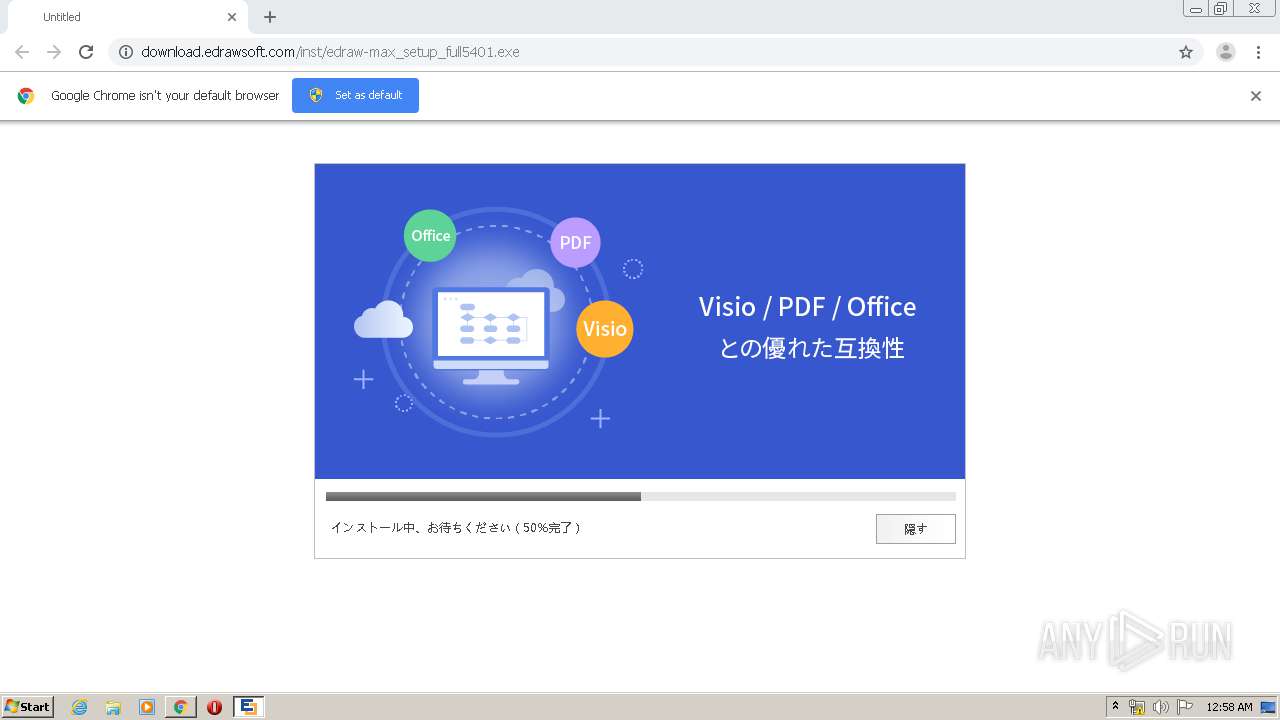Image resolution: width=1280 pixels, height=720 pixels.
Task: Click the monitor illustration in installer
Action: point(491,336)
